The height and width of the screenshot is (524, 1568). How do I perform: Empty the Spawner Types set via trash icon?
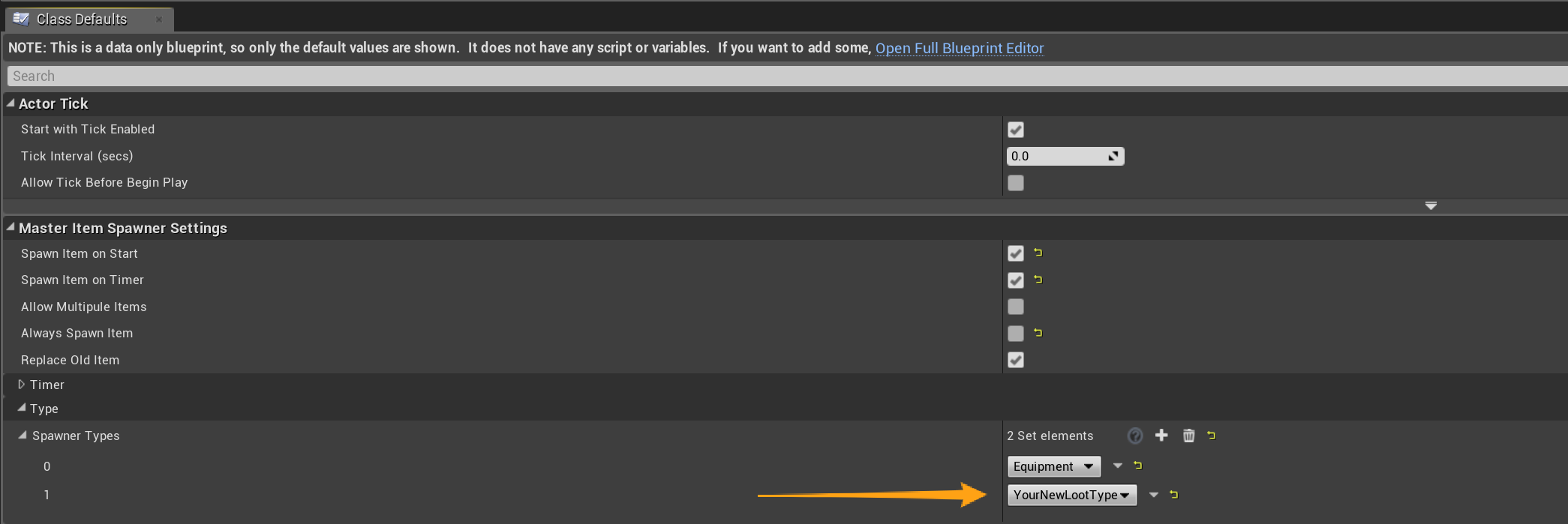(1188, 435)
